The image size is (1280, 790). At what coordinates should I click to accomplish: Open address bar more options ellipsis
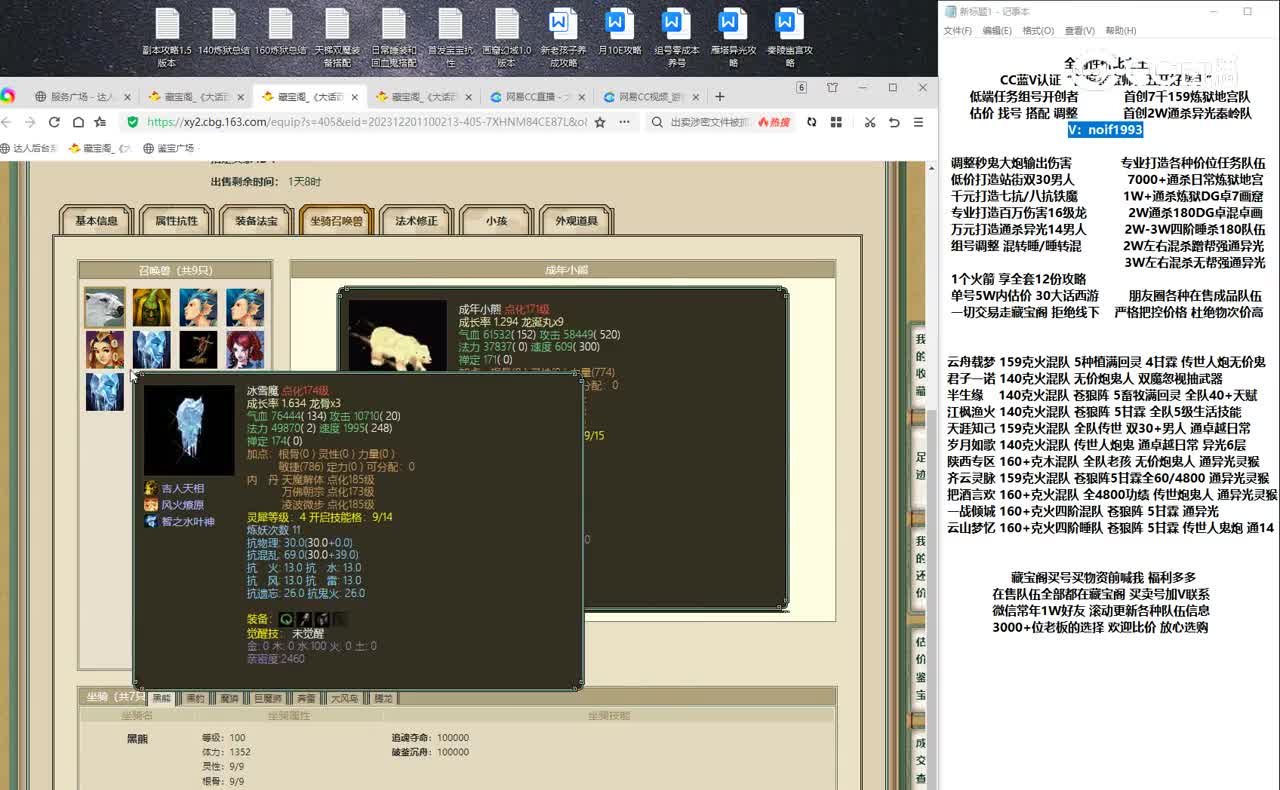point(624,122)
